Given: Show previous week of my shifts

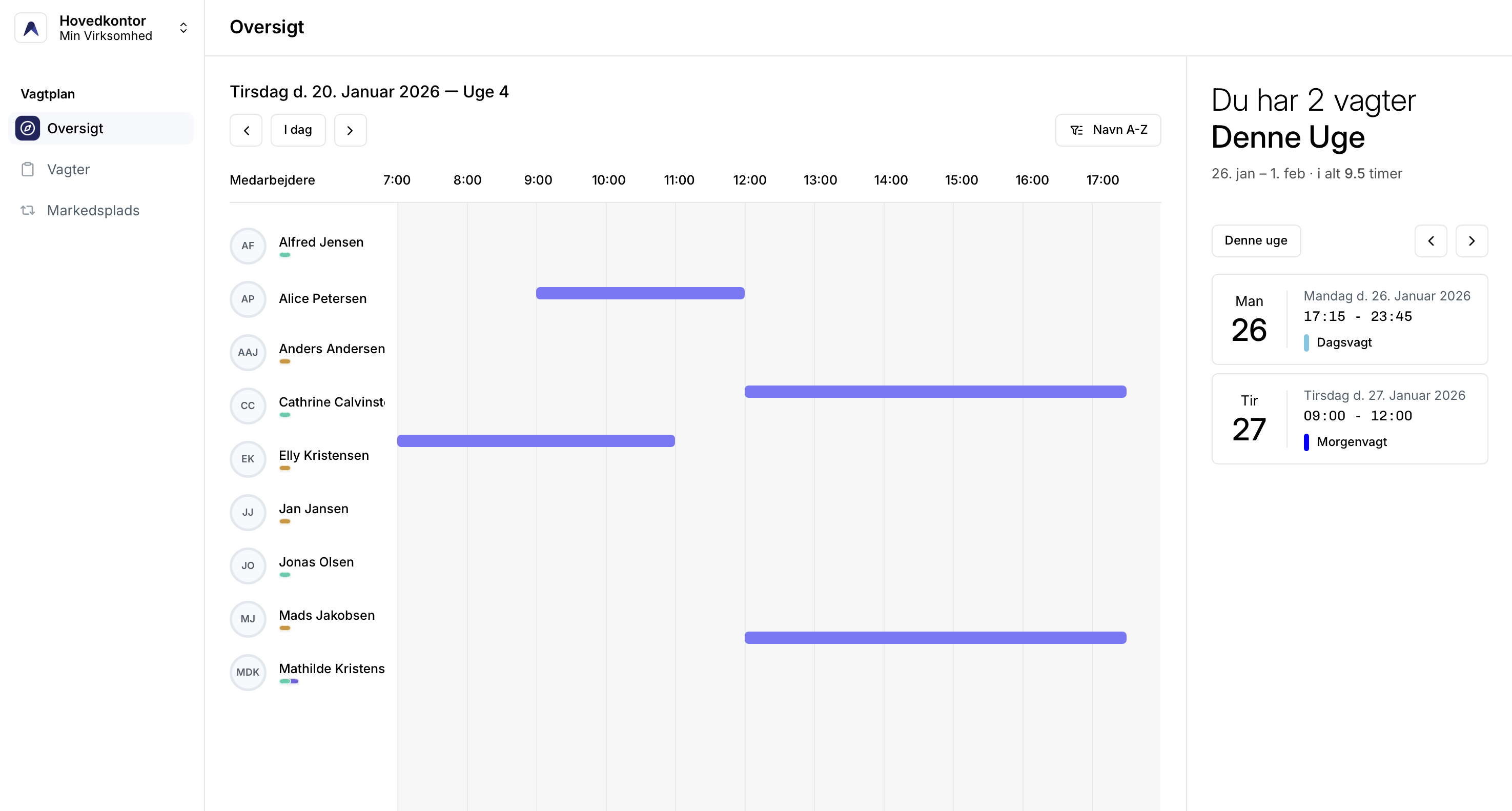Looking at the screenshot, I should pyautogui.click(x=1431, y=240).
